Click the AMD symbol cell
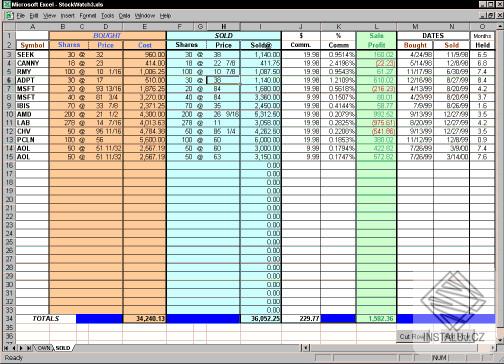The height and width of the screenshot is (364, 504). (32, 114)
